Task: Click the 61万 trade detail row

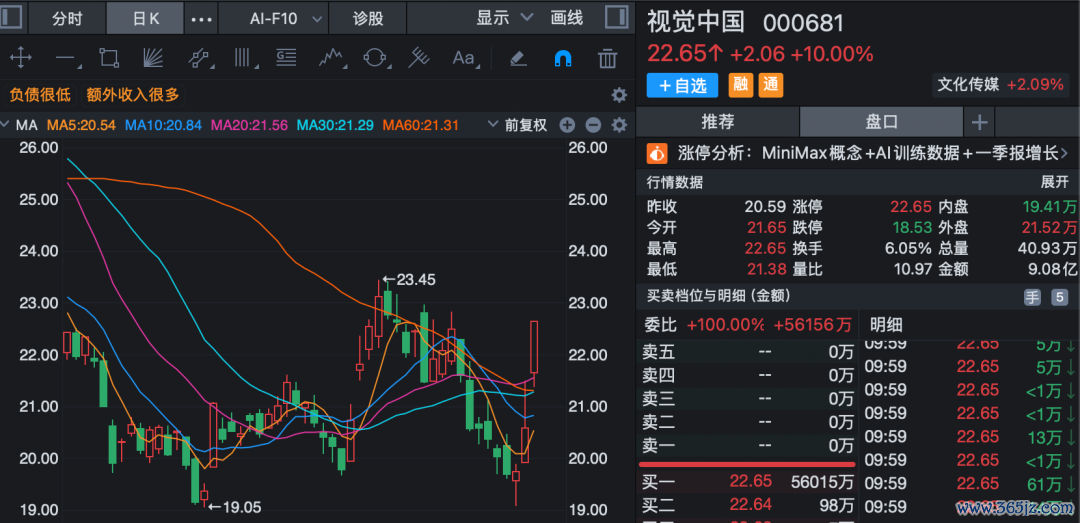Action: pos(968,483)
